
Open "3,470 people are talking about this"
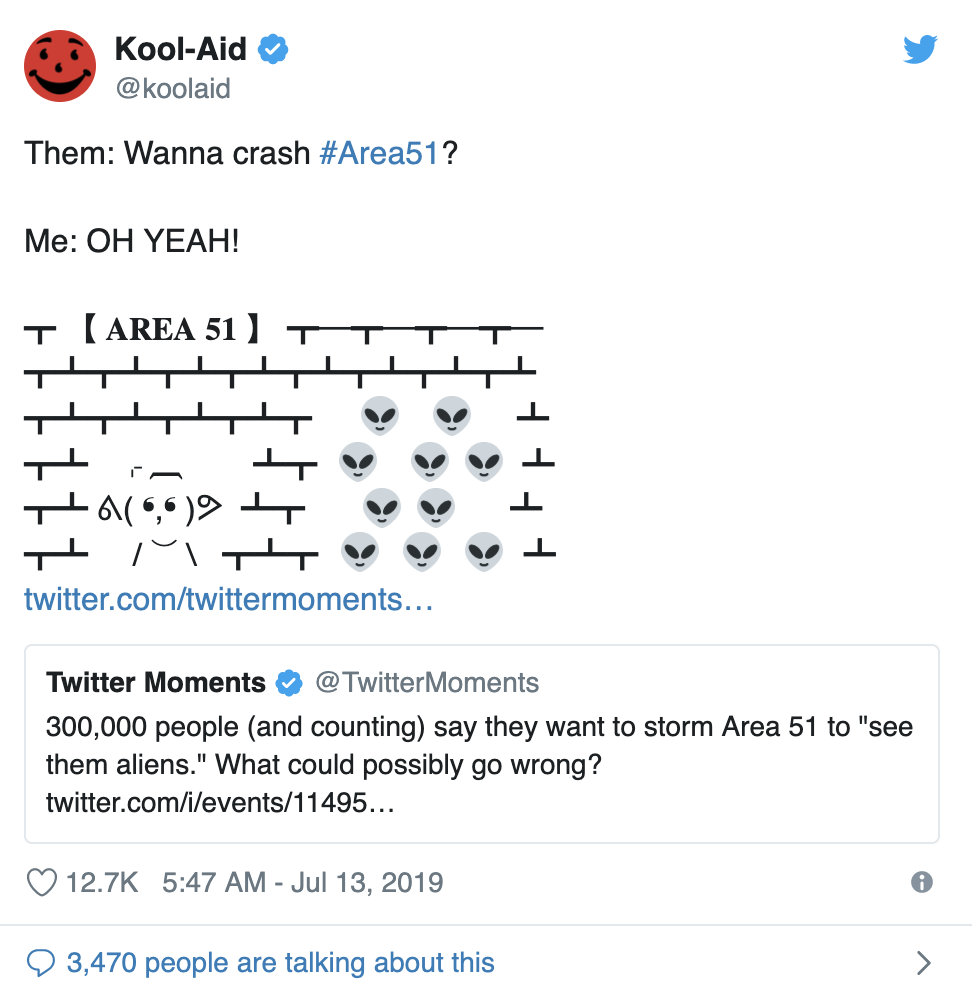click(280, 963)
